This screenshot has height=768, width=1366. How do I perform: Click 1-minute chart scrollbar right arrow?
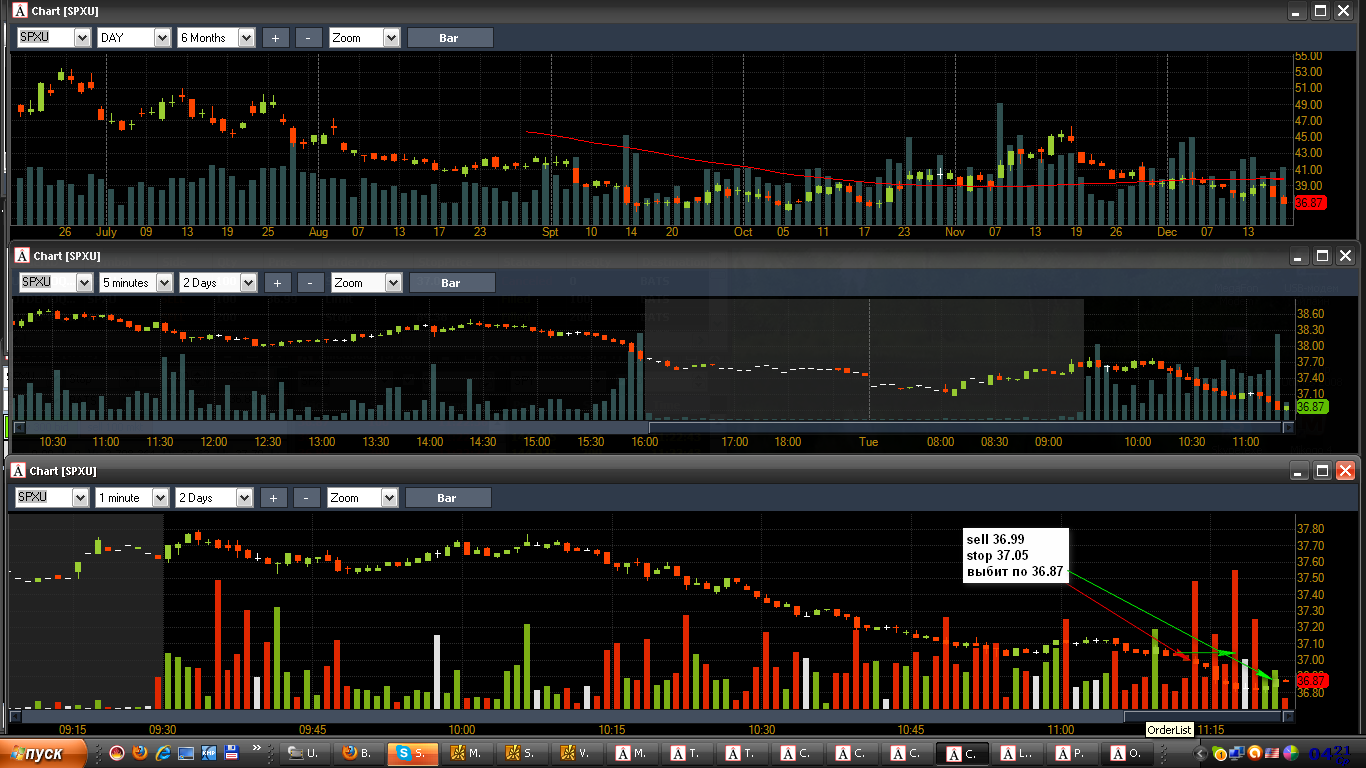point(1288,716)
